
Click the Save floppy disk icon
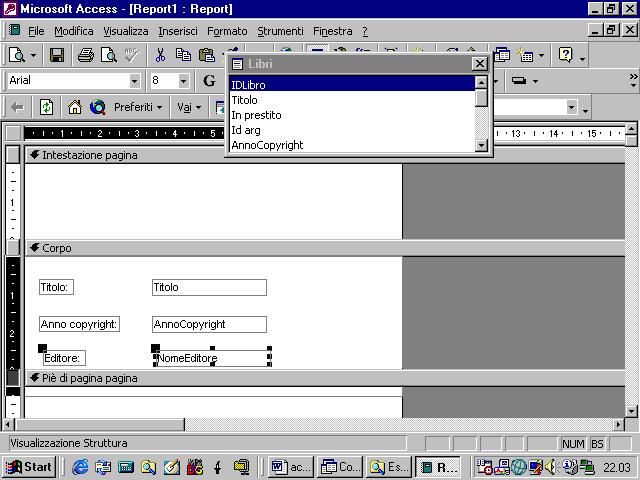[x=57, y=55]
